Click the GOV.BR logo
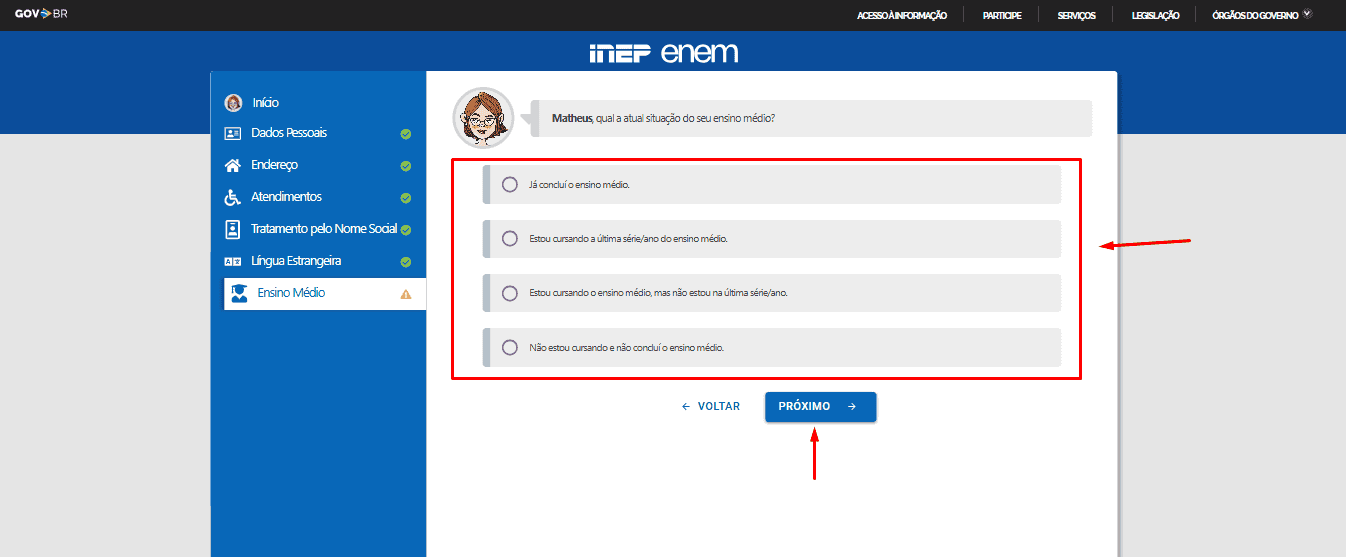The height and width of the screenshot is (557, 1346). click(41, 14)
